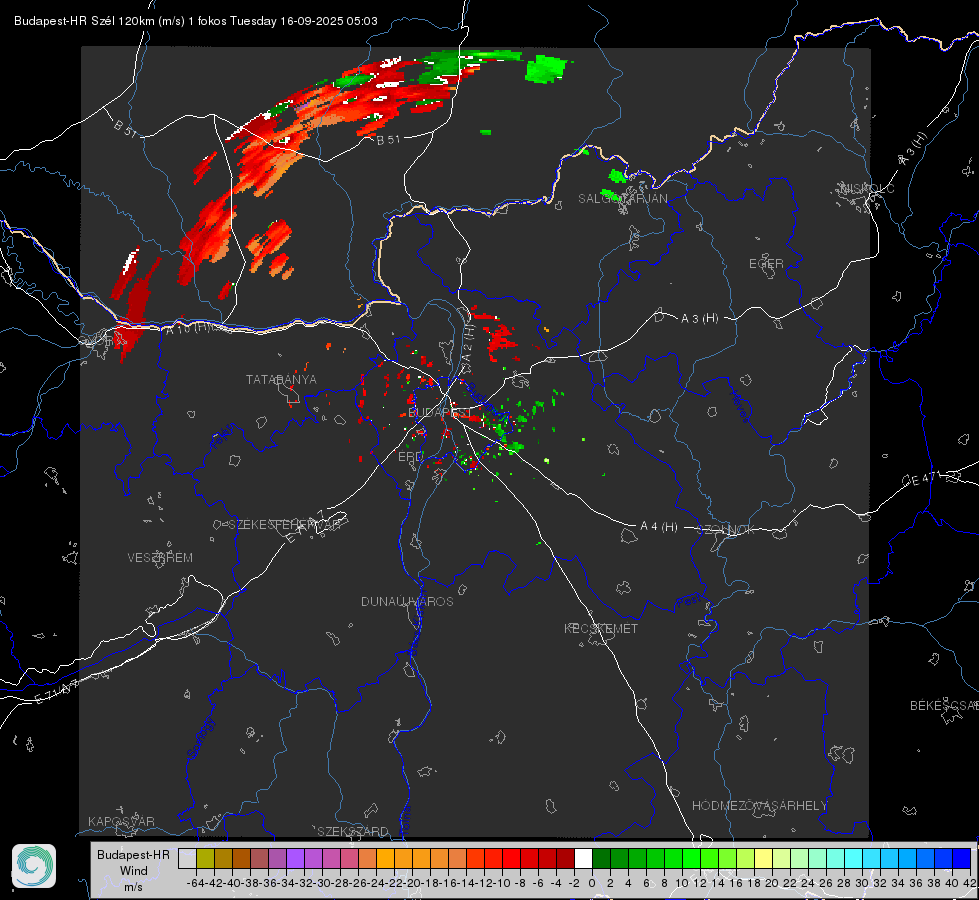979x900 pixels.
Task: Click the TATABANYA city label
Action: point(281,379)
